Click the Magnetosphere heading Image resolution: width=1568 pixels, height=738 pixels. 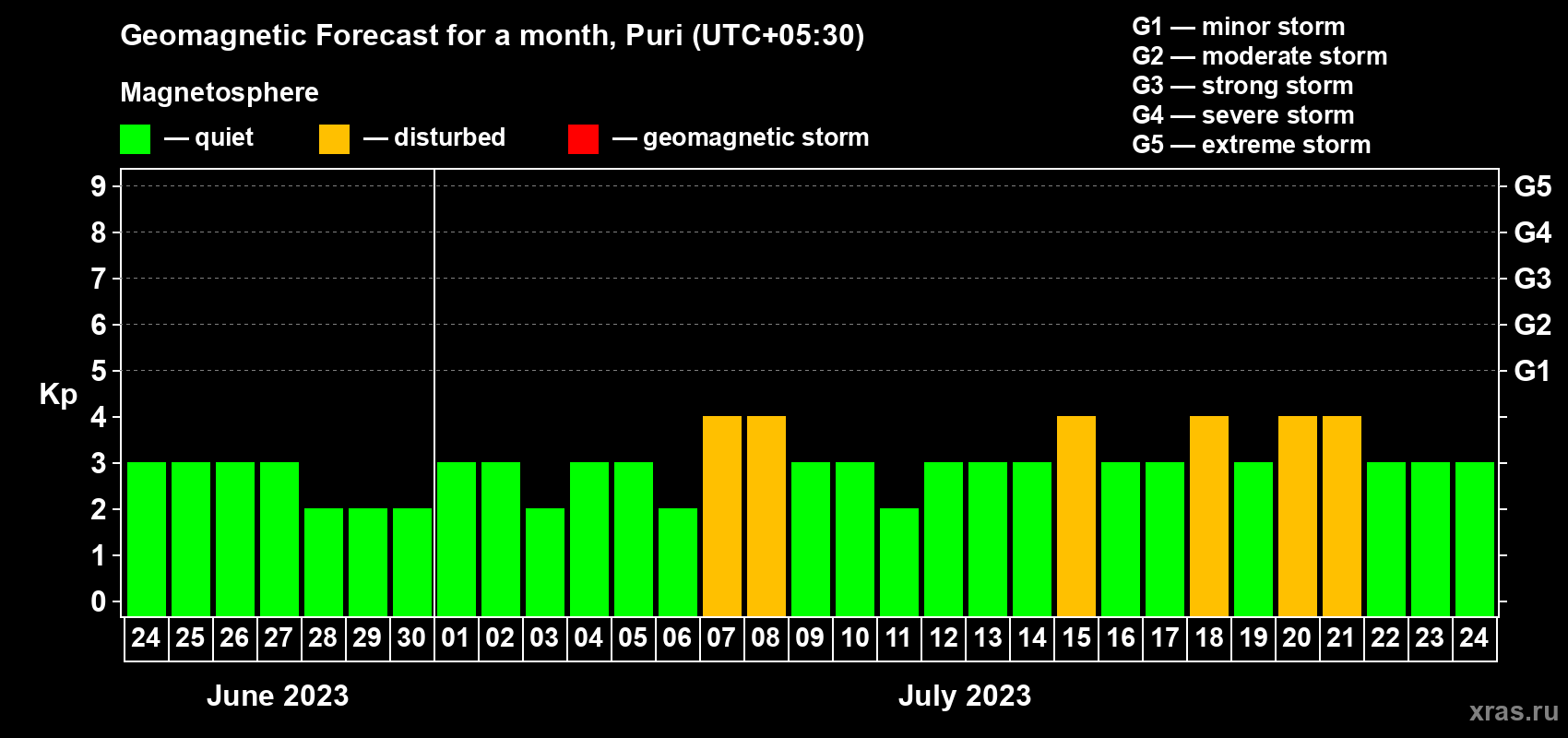tap(220, 92)
